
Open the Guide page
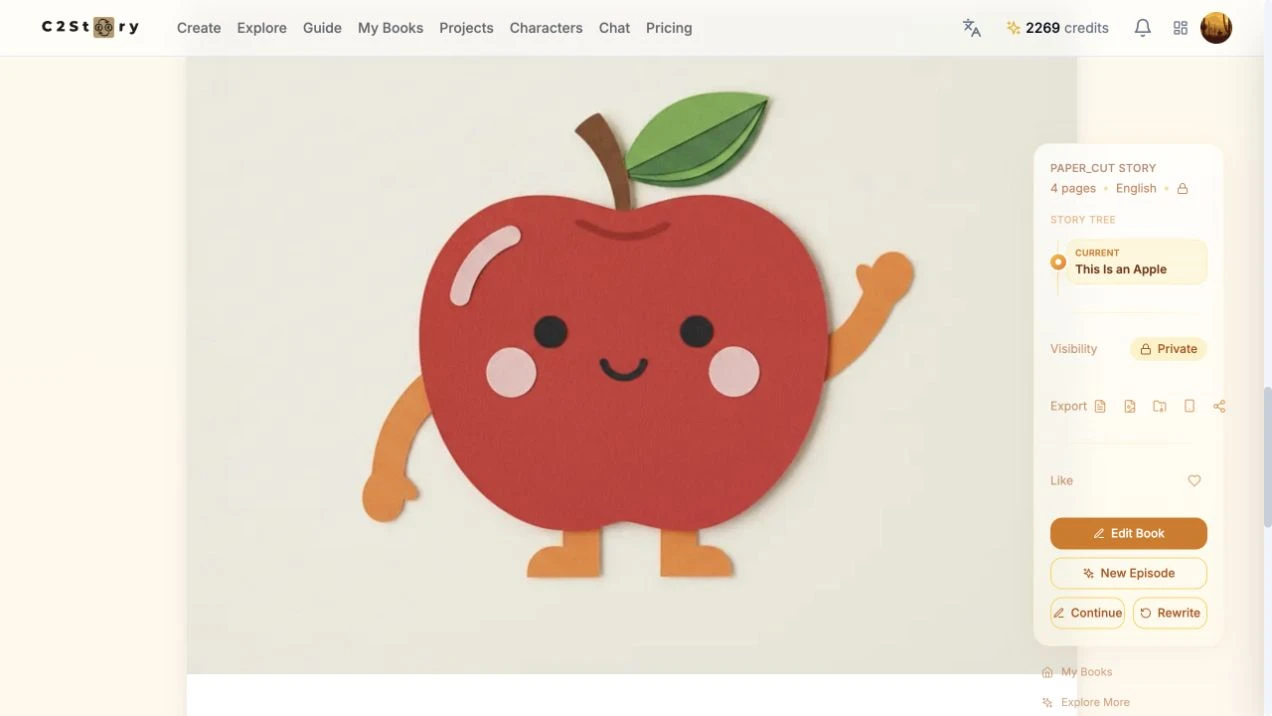[x=322, y=28]
